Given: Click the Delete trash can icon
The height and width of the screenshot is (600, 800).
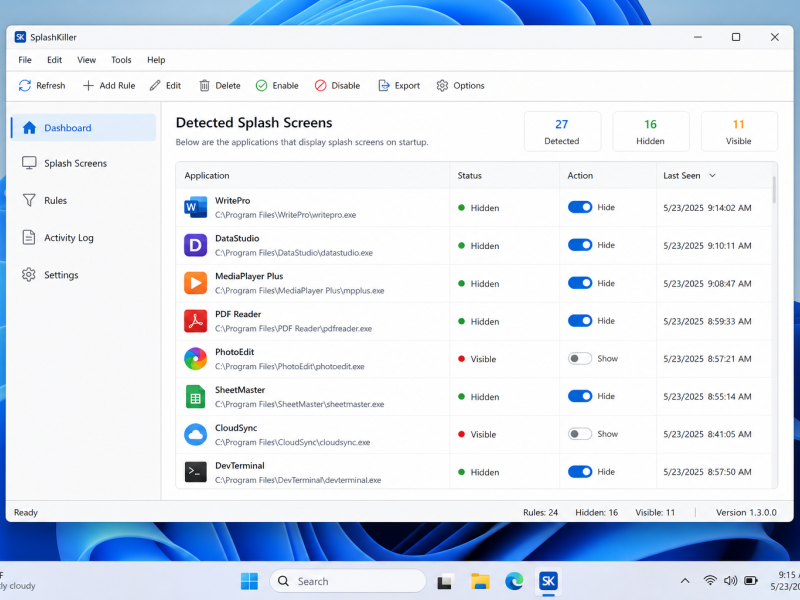Looking at the screenshot, I should point(204,86).
